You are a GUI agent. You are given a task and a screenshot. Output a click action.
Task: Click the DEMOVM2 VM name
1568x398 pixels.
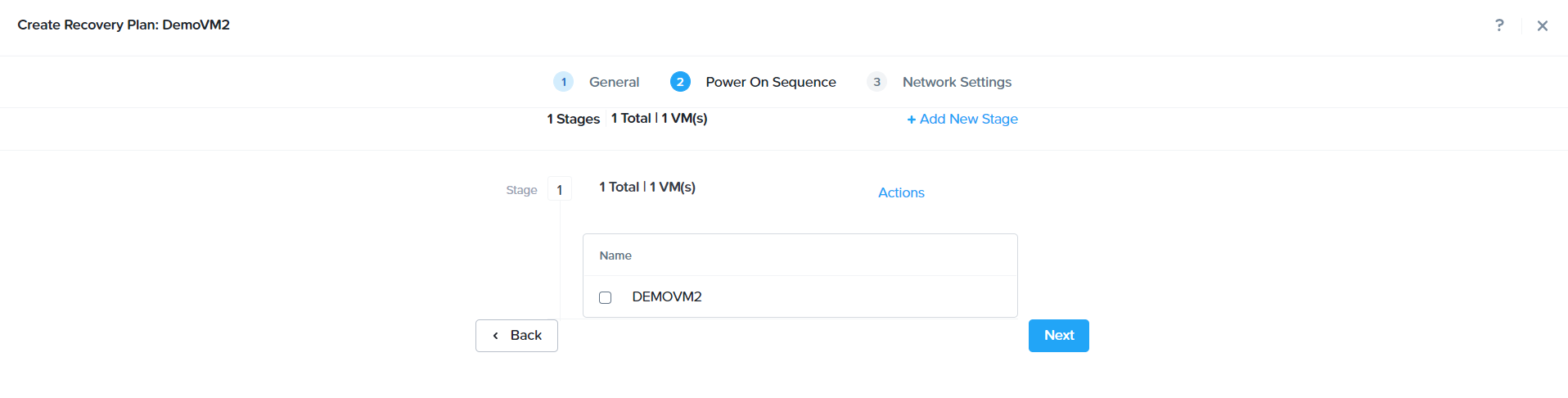click(667, 296)
